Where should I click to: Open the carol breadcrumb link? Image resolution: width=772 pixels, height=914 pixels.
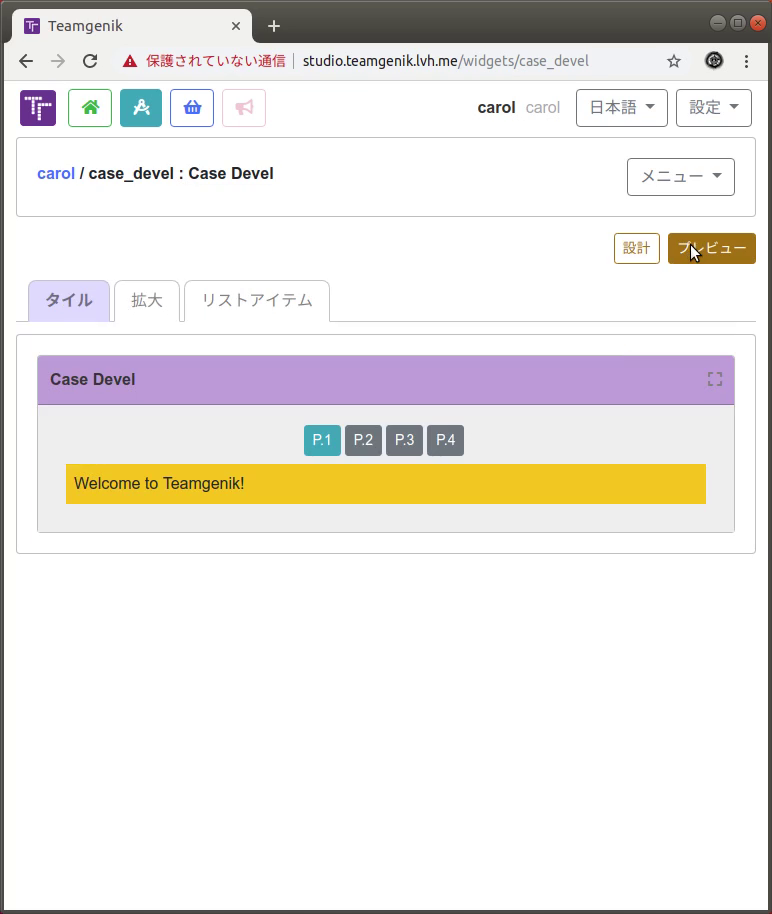point(56,174)
